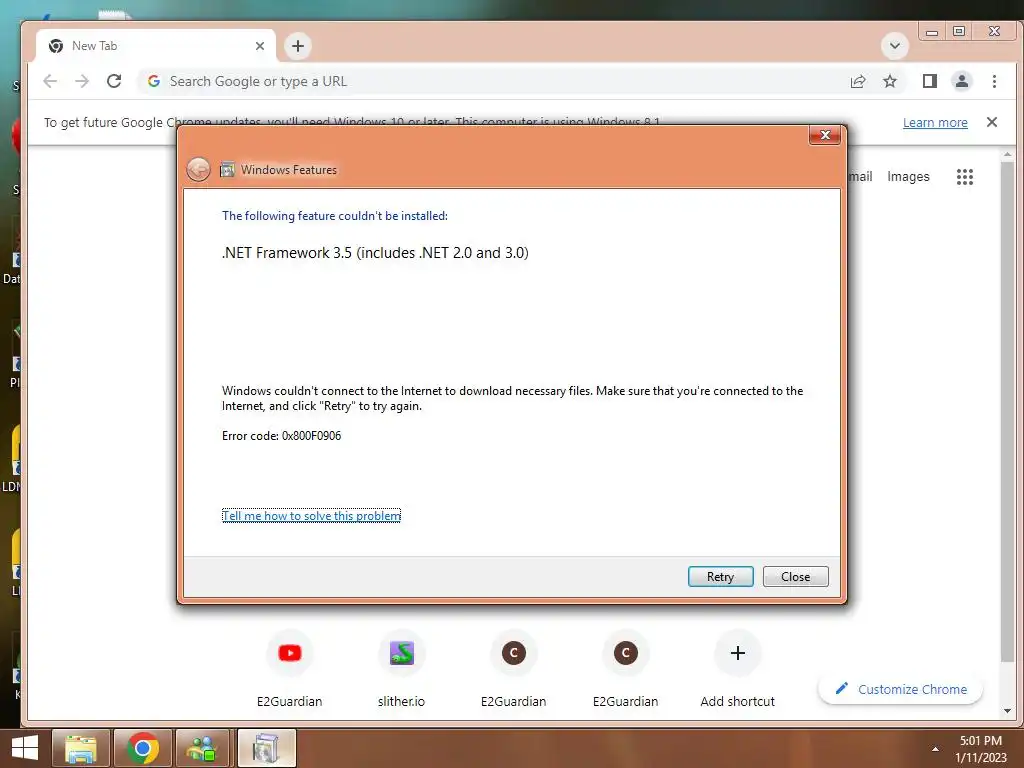The image size is (1024, 768).
Task: Select Windows Features taskbar icon
Action: (x=266, y=748)
